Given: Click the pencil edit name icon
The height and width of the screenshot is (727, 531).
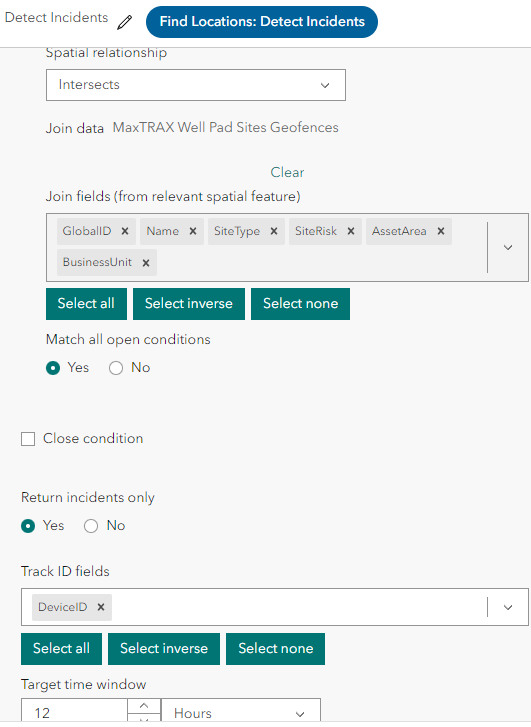Looking at the screenshot, I should (124, 22).
